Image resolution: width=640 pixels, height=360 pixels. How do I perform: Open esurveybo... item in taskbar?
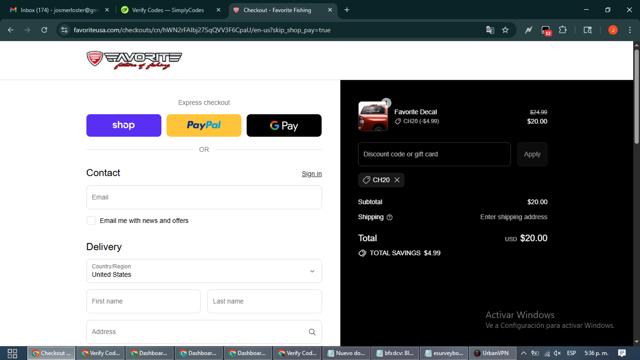coord(444,353)
